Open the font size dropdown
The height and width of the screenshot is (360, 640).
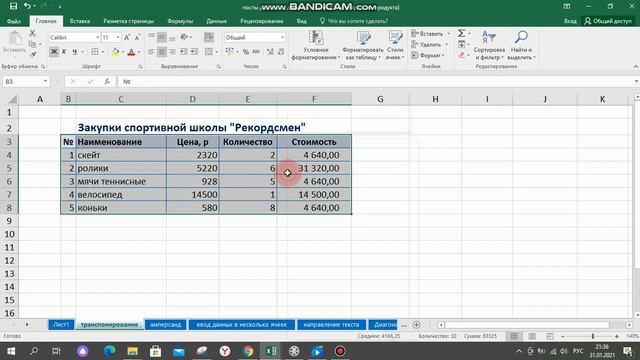(x=118, y=38)
